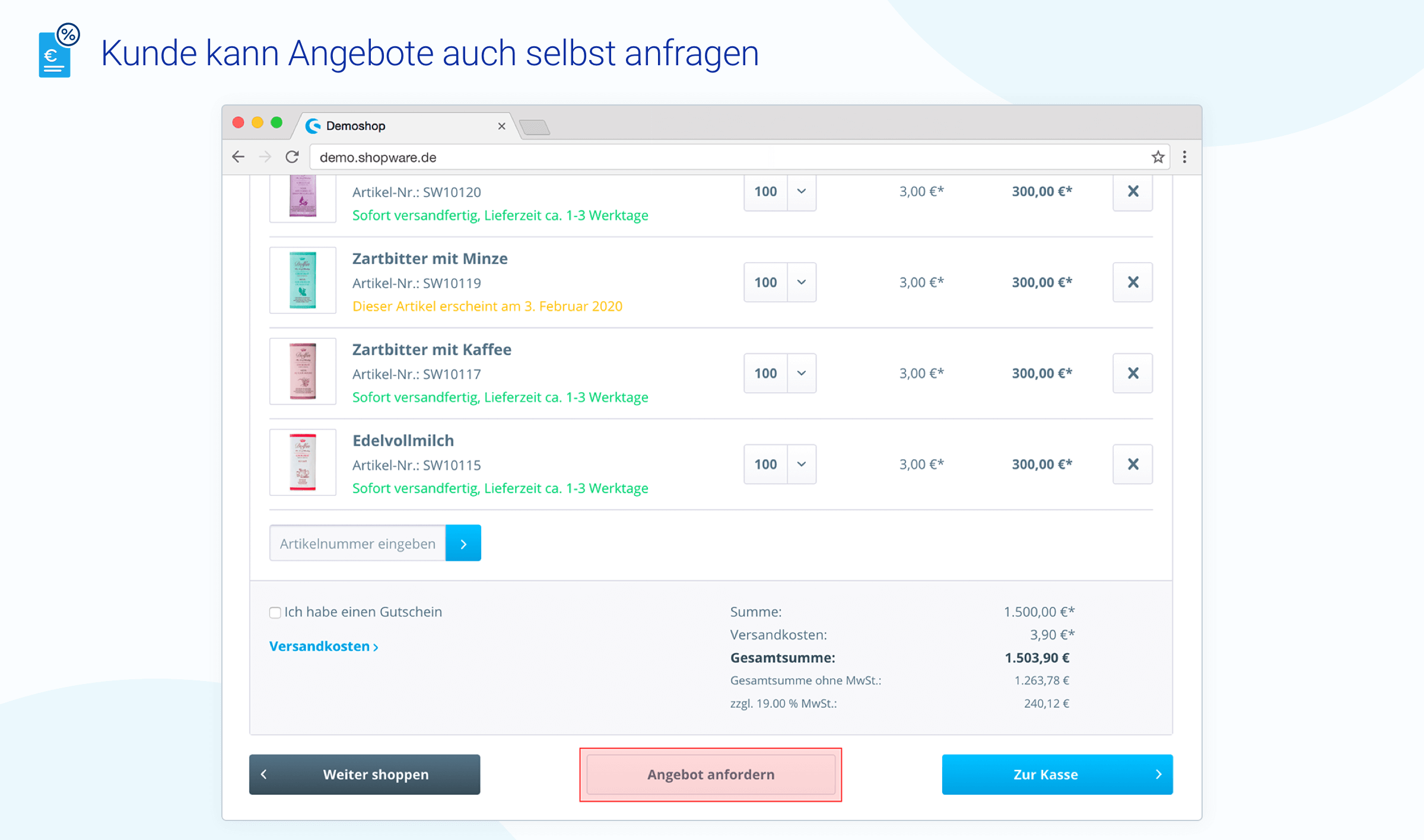
Task: Open quantity dropdown for SW10120
Action: [x=802, y=192]
